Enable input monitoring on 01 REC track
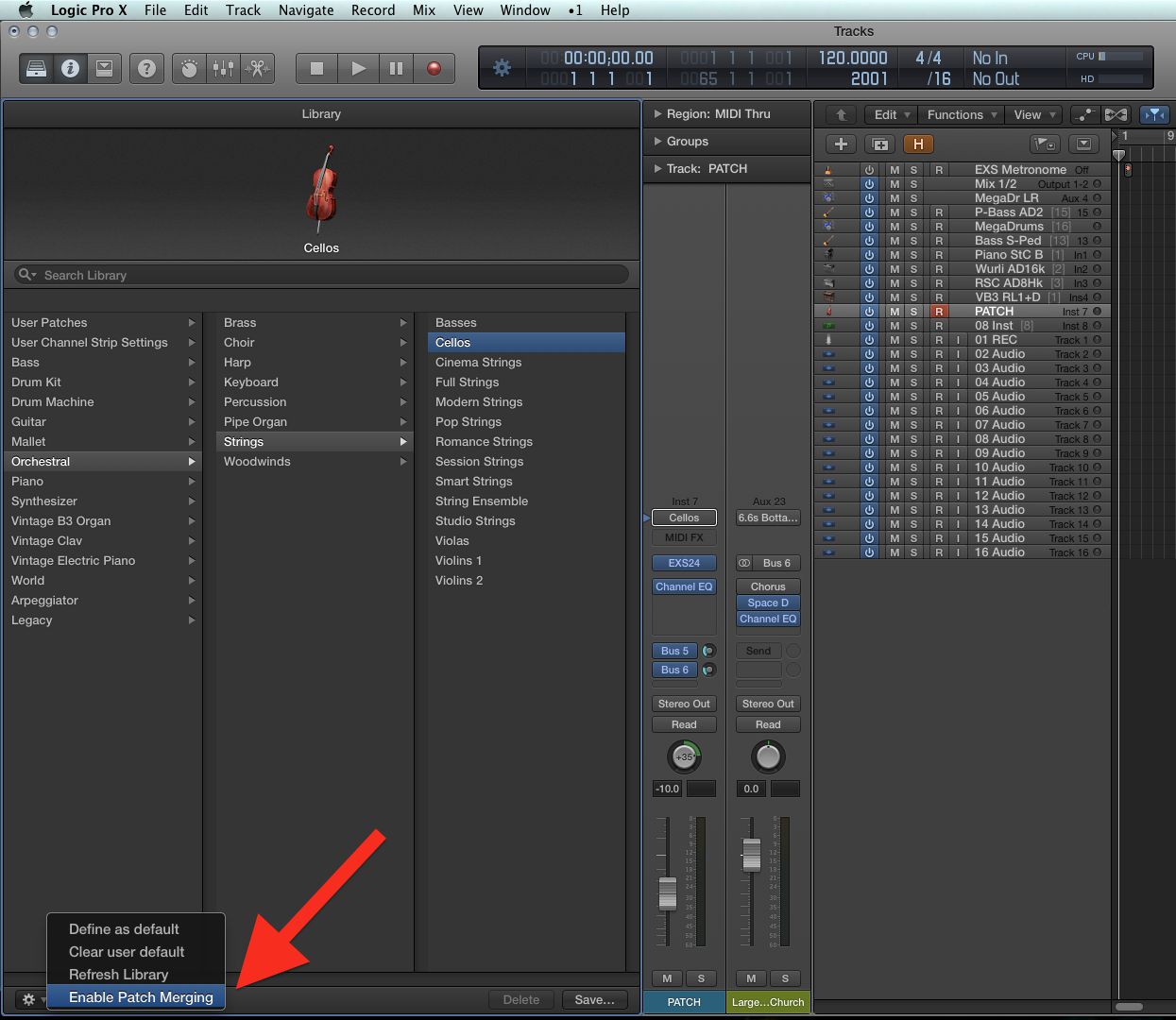This screenshot has width=1176, height=1020. [958, 340]
